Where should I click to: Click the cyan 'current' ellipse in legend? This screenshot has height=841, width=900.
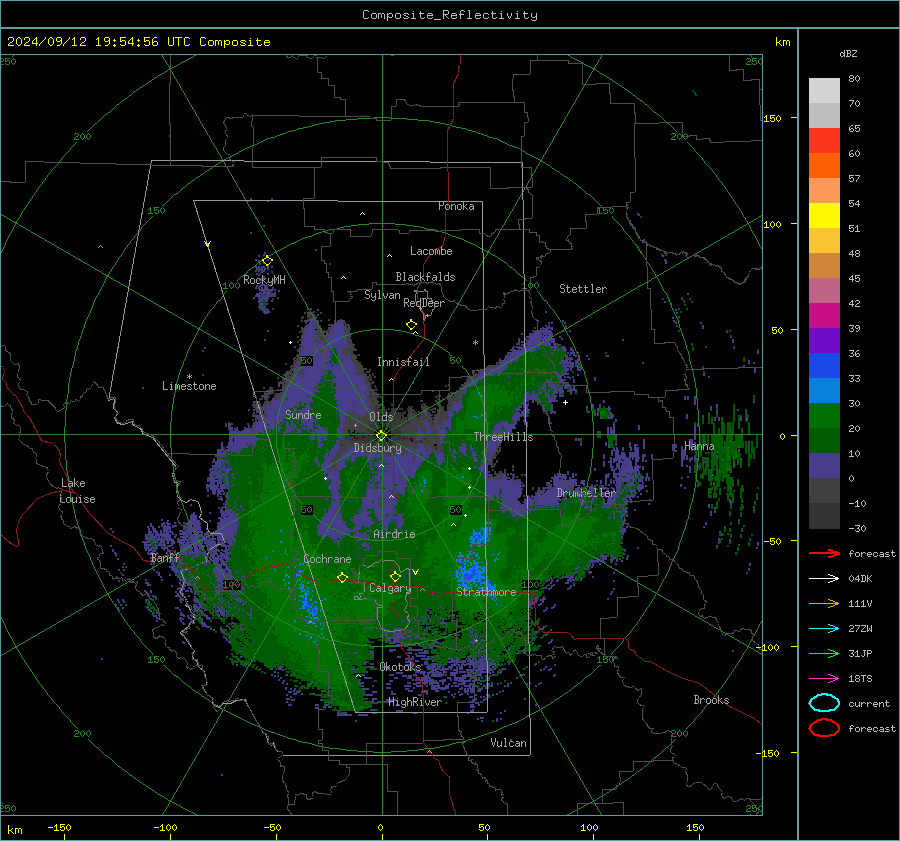(x=824, y=703)
